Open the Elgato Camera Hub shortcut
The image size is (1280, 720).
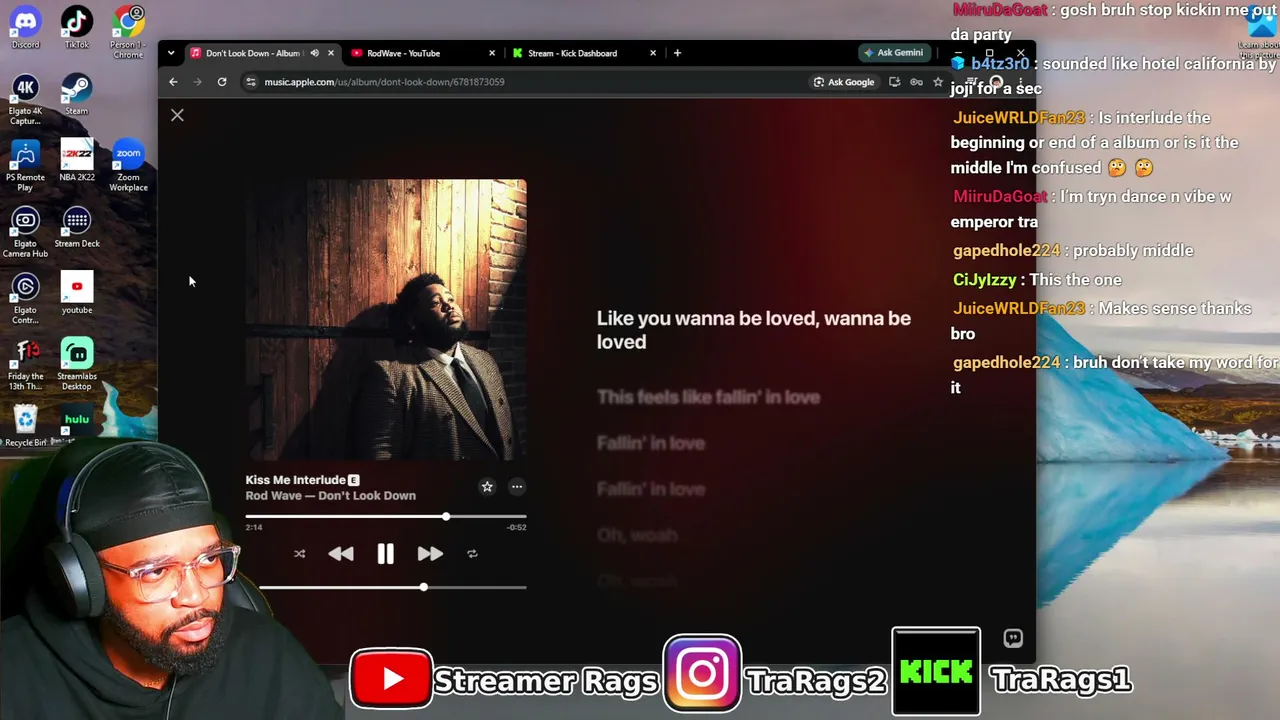coord(26,232)
